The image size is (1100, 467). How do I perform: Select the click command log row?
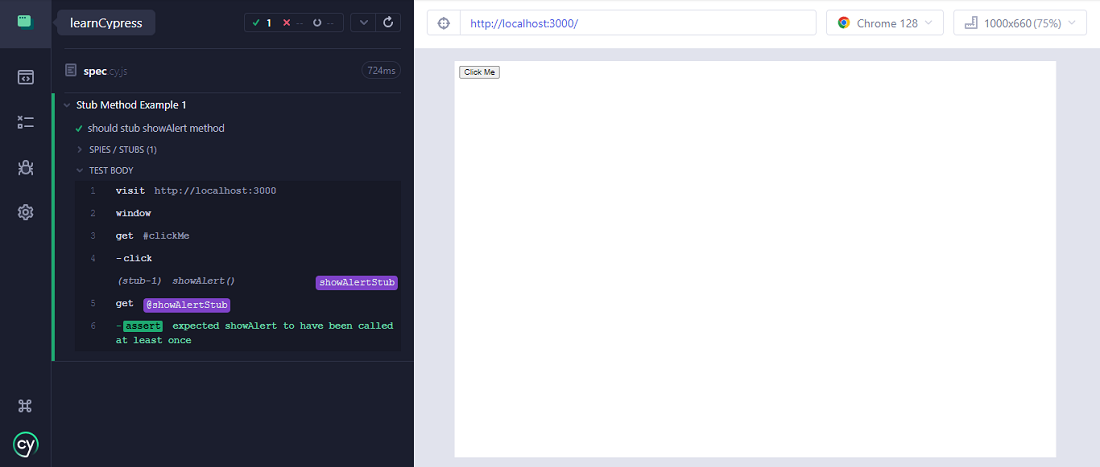click(x=239, y=258)
